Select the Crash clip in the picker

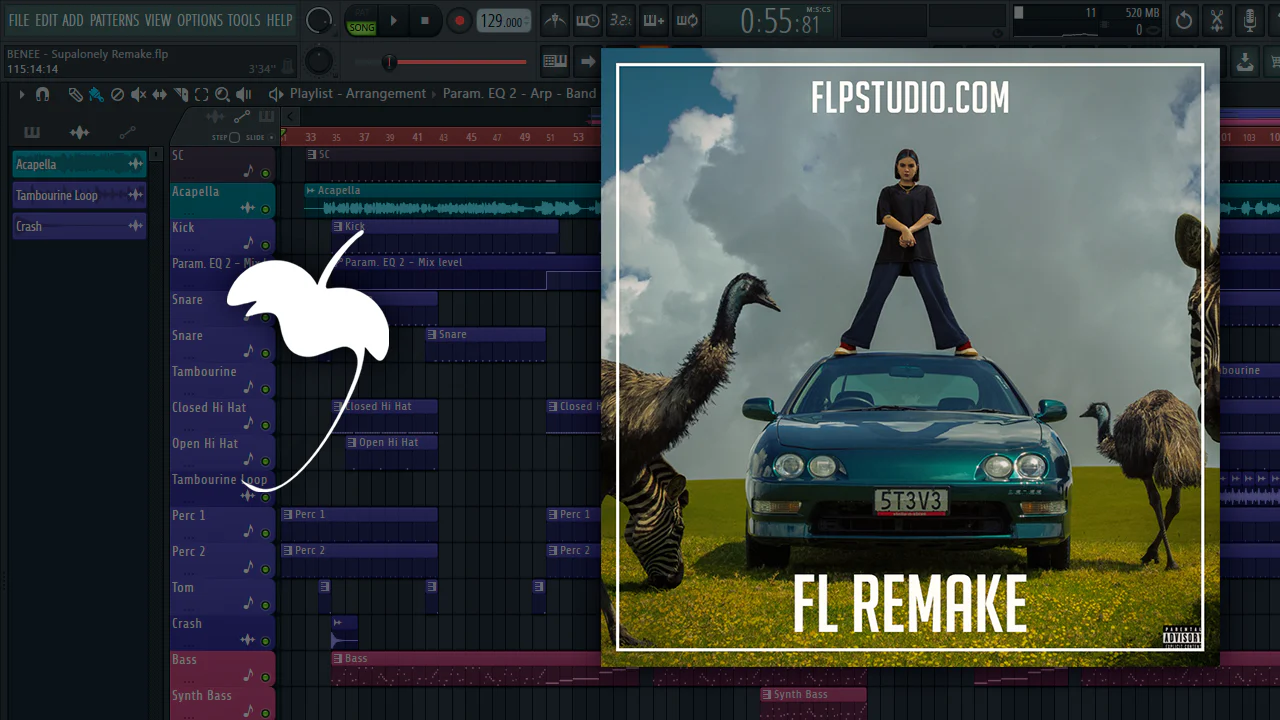[79, 226]
